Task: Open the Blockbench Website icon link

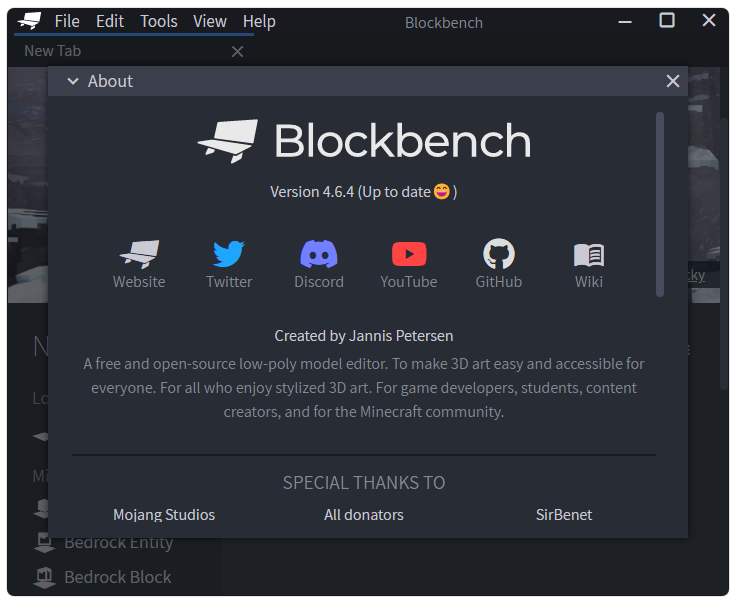Action: 139,254
